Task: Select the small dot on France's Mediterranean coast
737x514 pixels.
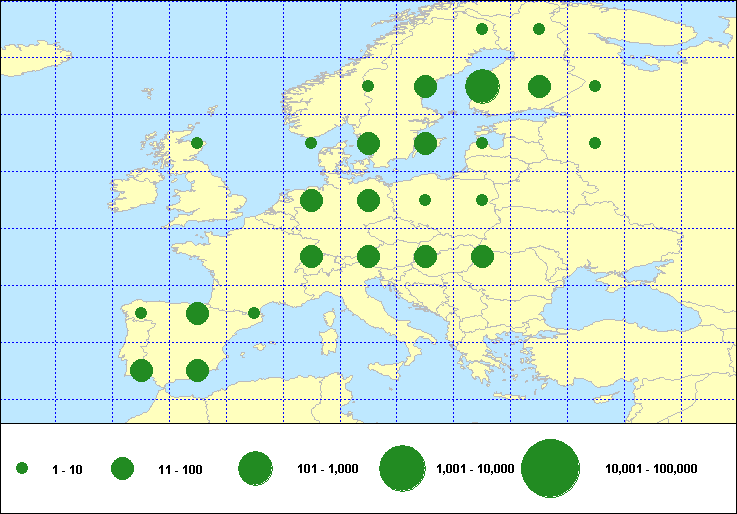Action: tap(254, 313)
